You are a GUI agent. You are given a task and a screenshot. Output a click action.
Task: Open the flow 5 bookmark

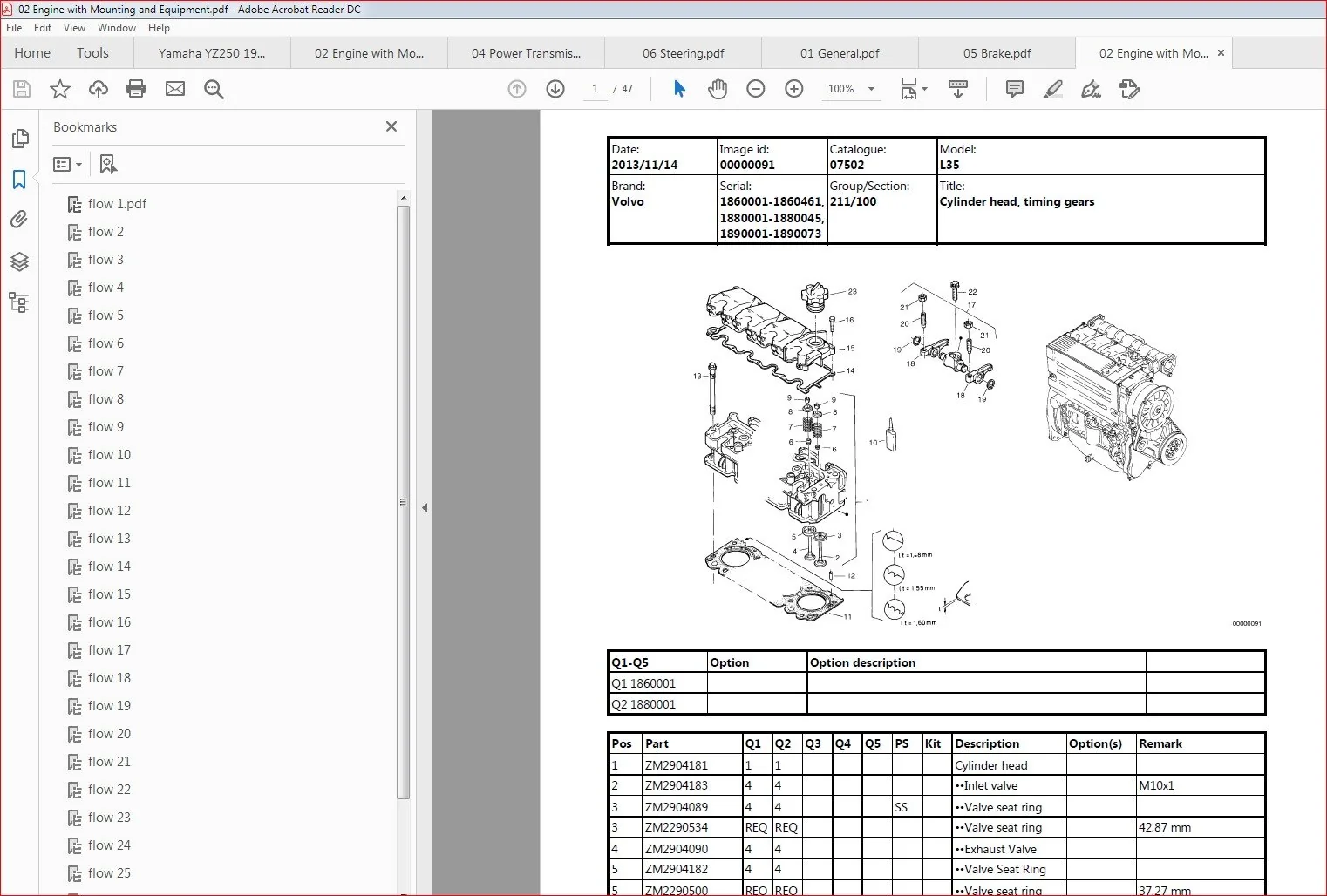click(105, 316)
